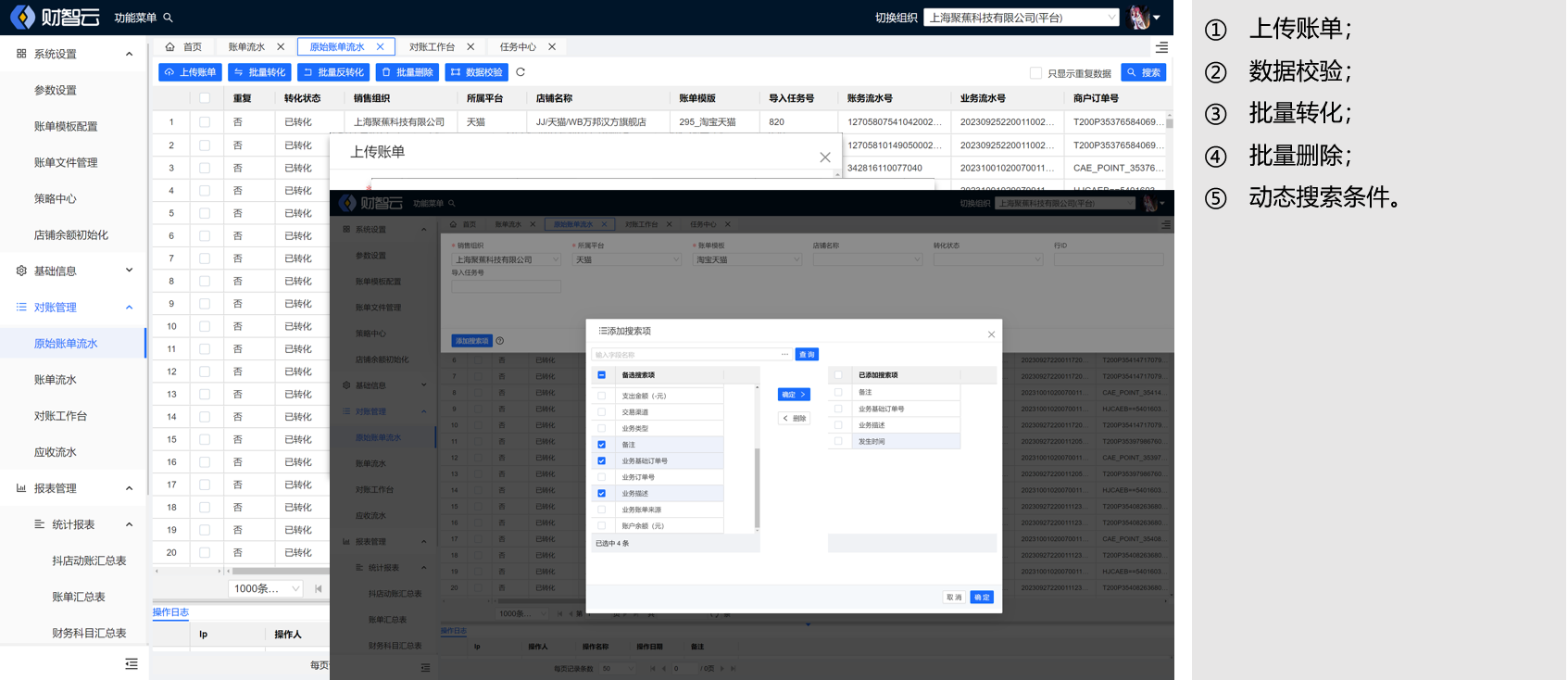The width and height of the screenshot is (1568, 680).
Task: Go to the 首页 home tab
Action: click(x=183, y=47)
